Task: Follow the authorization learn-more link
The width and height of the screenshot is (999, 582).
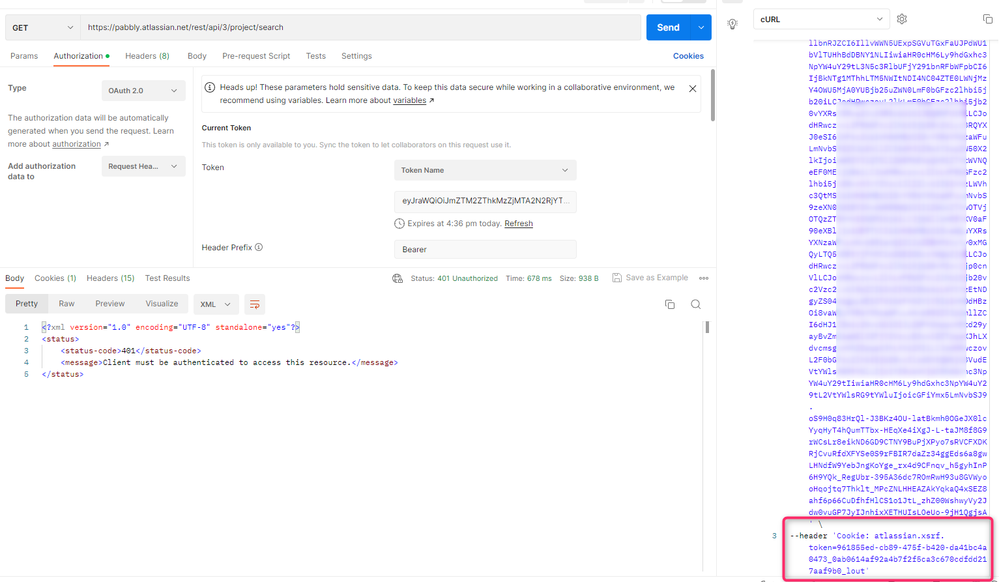Action: [76, 144]
